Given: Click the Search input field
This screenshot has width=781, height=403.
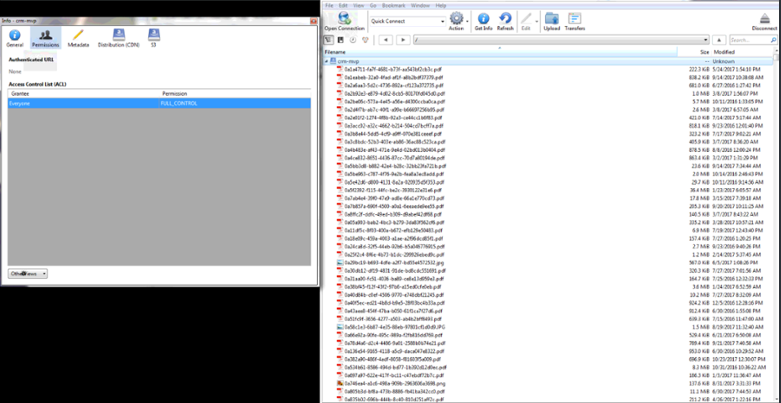Looking at the screenshot, I should [x=745, y=40].
